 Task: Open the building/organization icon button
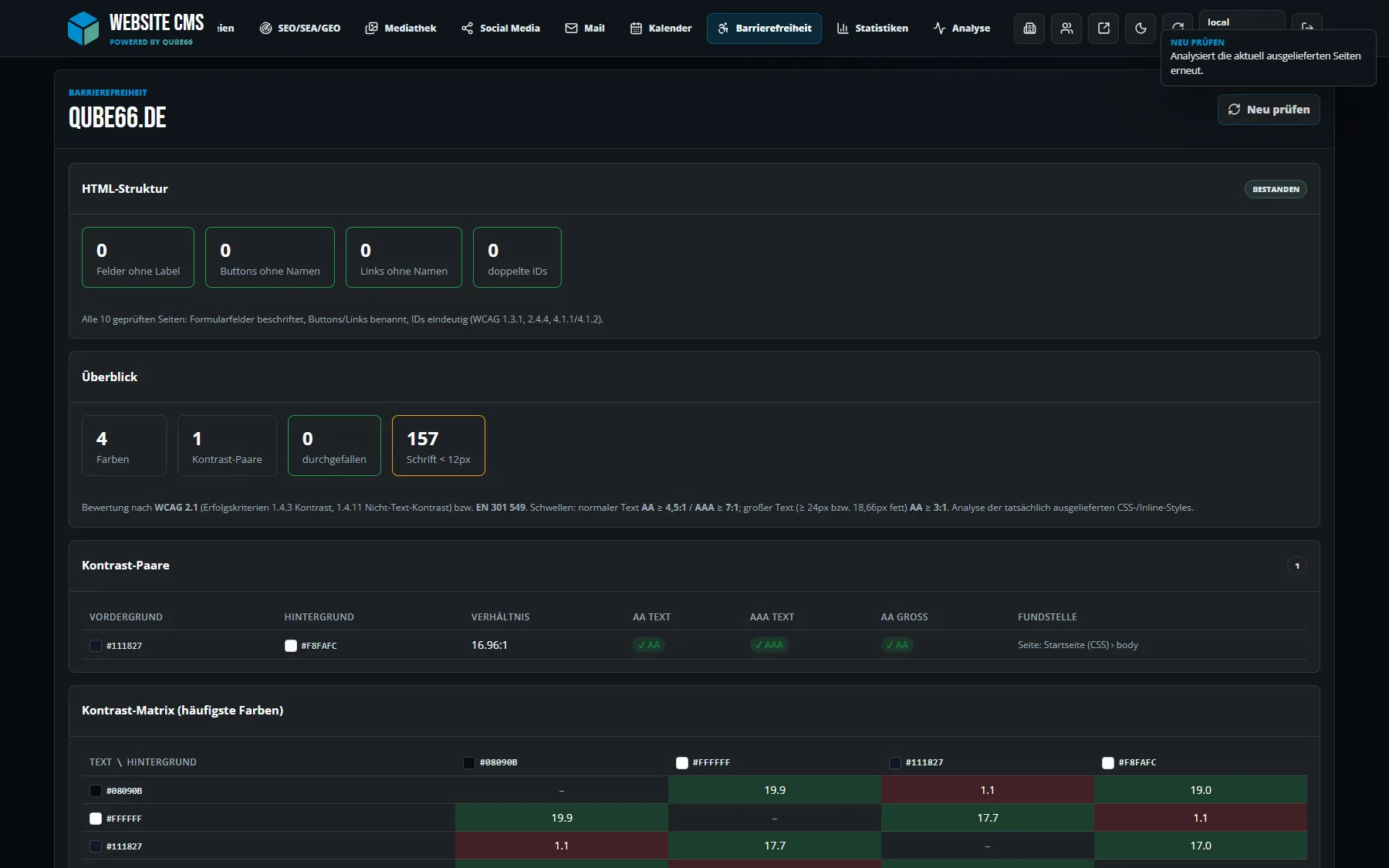[1029, 29]
